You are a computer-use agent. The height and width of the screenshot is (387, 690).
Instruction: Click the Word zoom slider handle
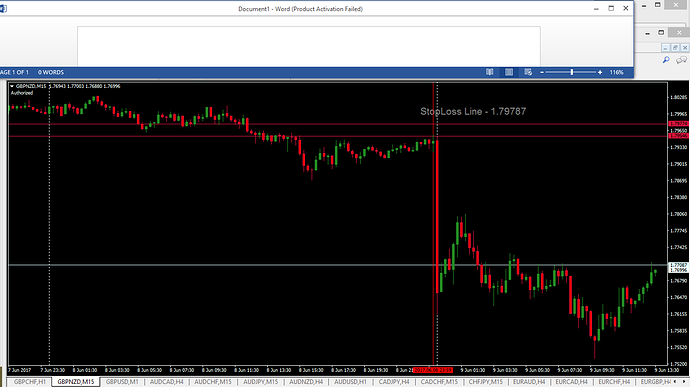pyautogui.click(x=572, y=72)
